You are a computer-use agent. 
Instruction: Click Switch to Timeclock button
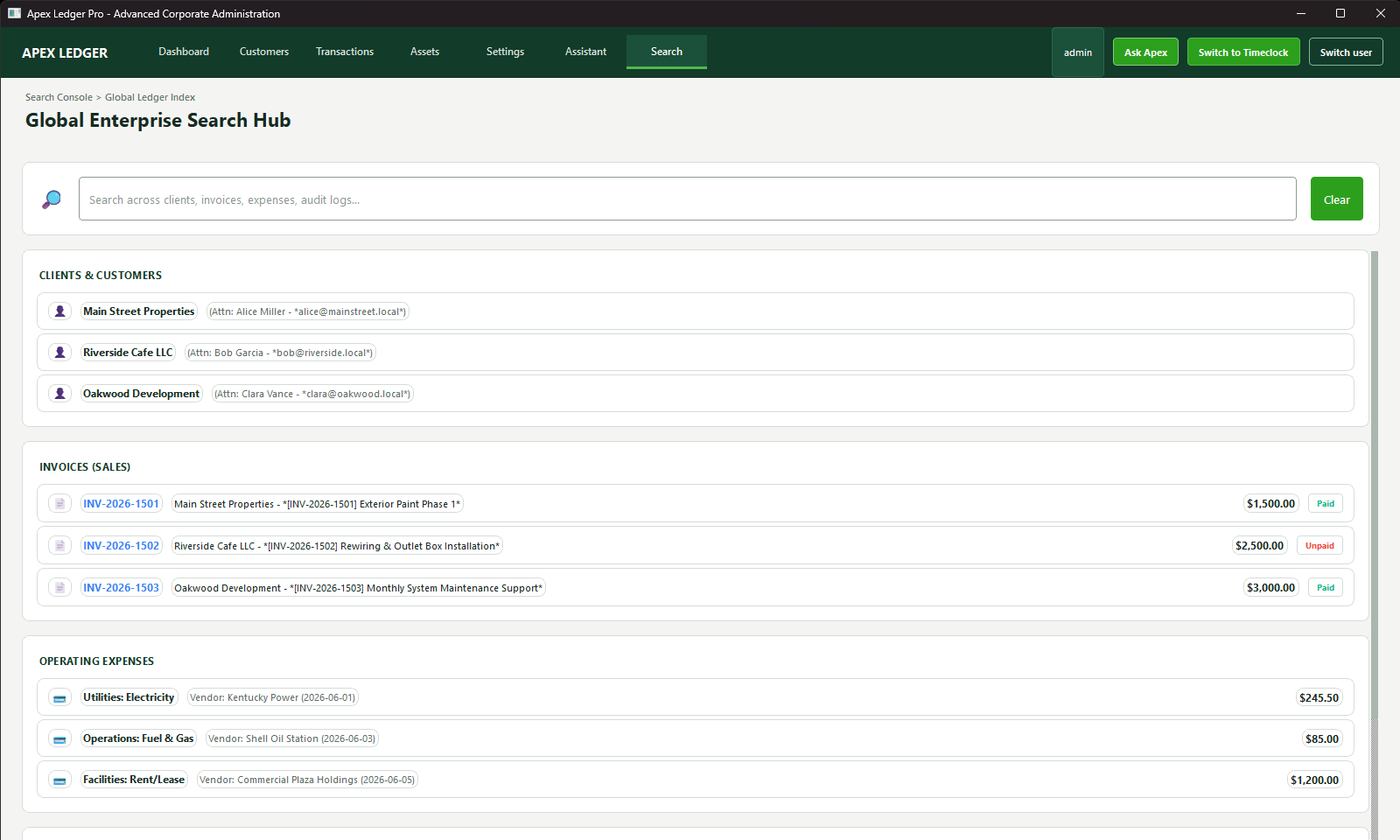[x=1243, y=52]
